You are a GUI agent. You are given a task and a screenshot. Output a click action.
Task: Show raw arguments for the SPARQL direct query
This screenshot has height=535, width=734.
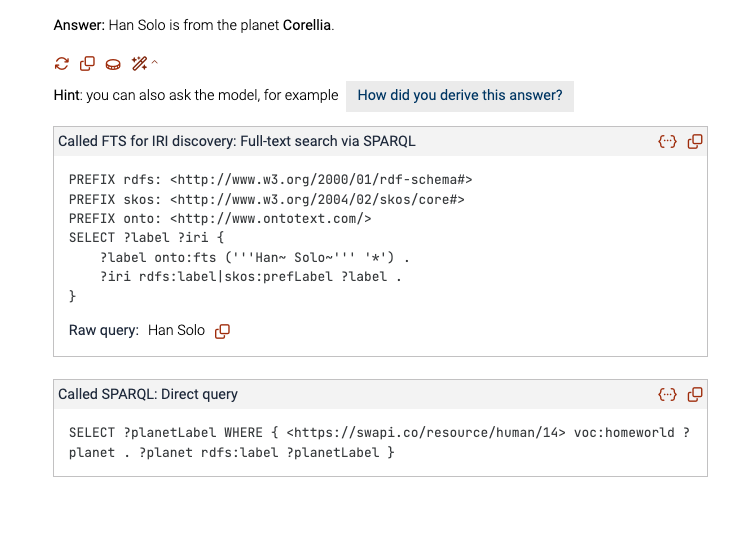(x=668, y=395)
